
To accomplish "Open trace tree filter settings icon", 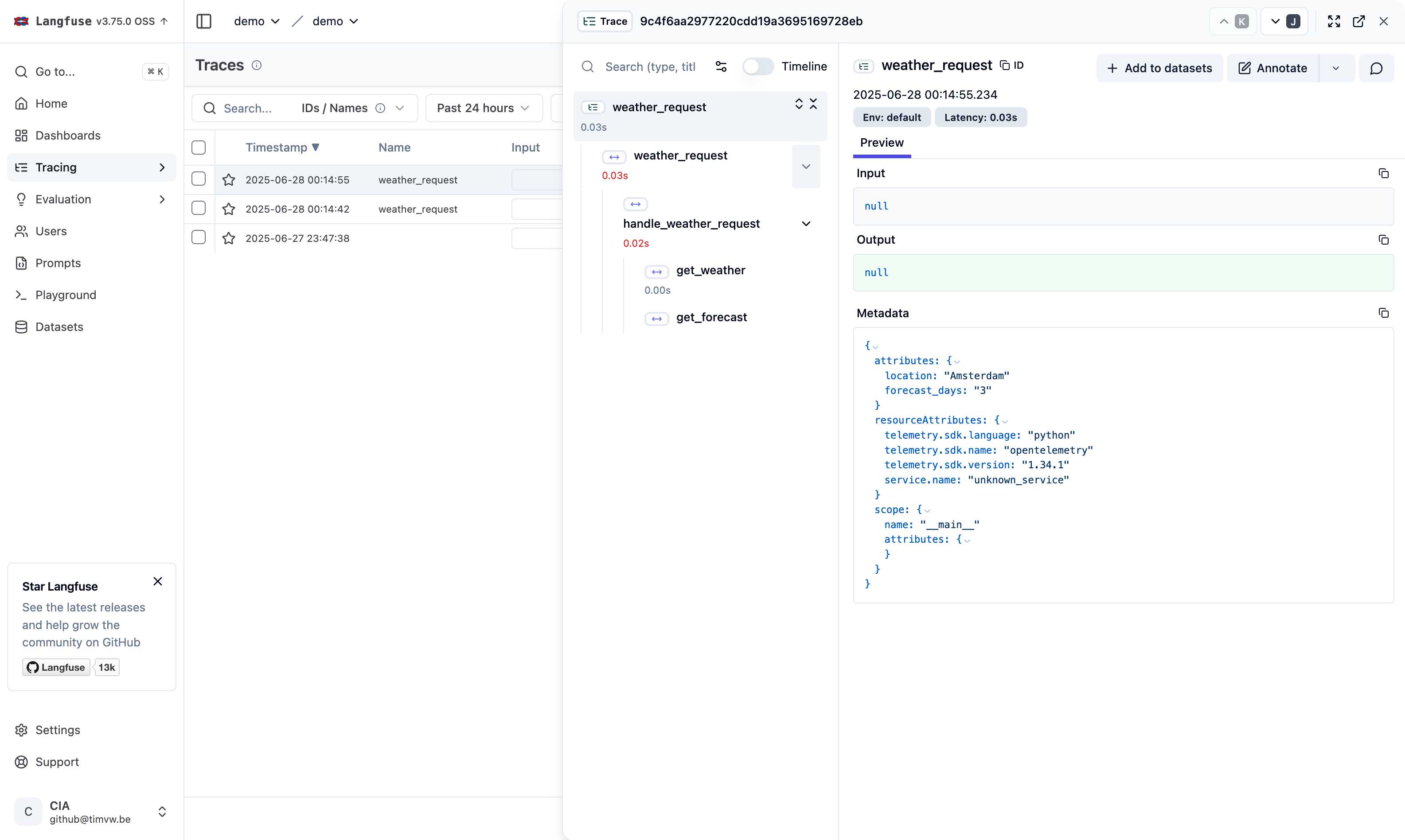I will pos(721,67).
